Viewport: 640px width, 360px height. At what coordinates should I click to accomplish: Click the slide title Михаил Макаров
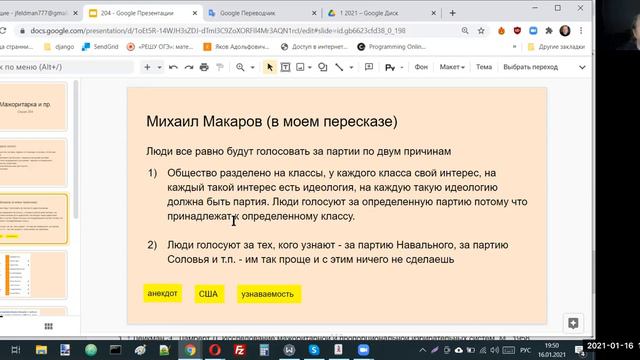(272, 121)
